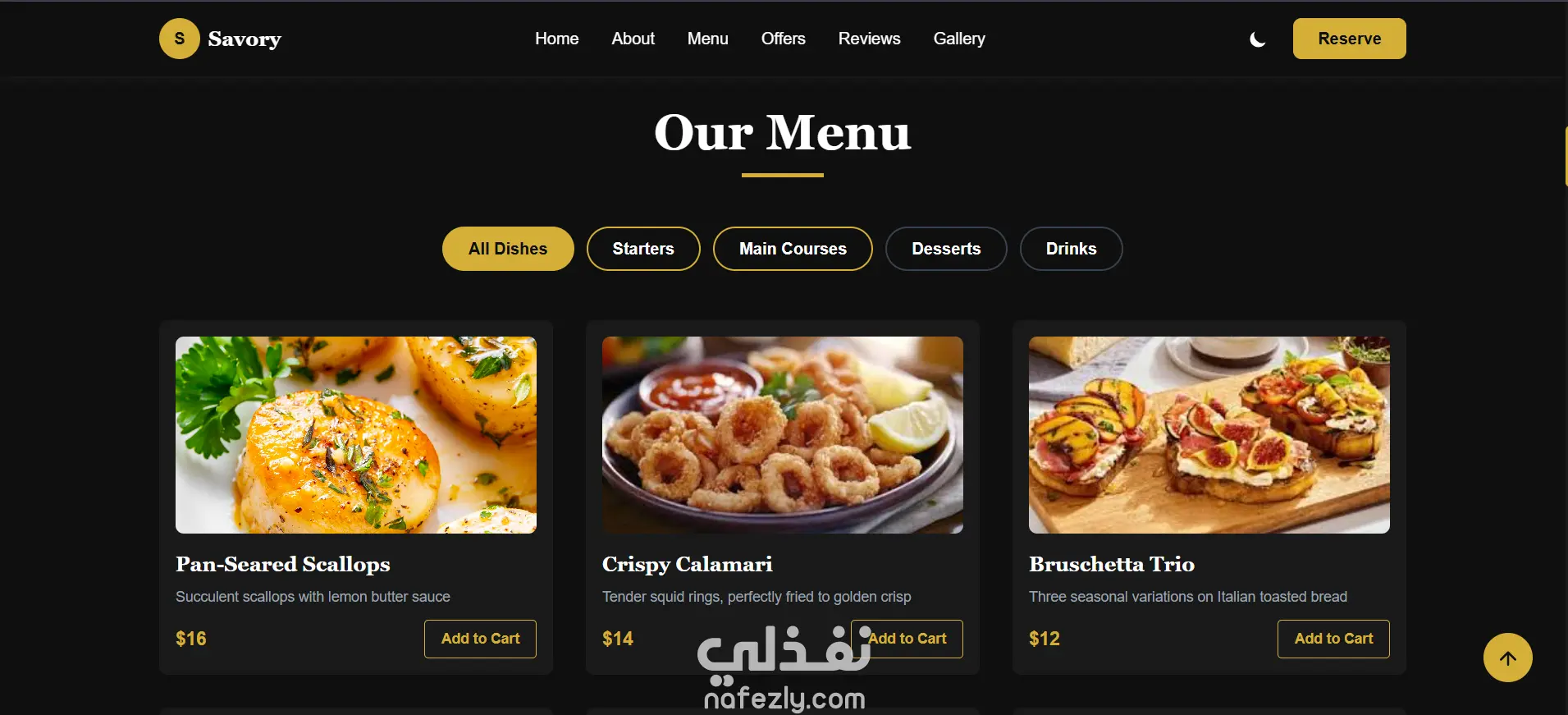The width and height of the screenshot is (1568, 715).
Task: Open the Menu nav link
Action: [x=707, y=39]
